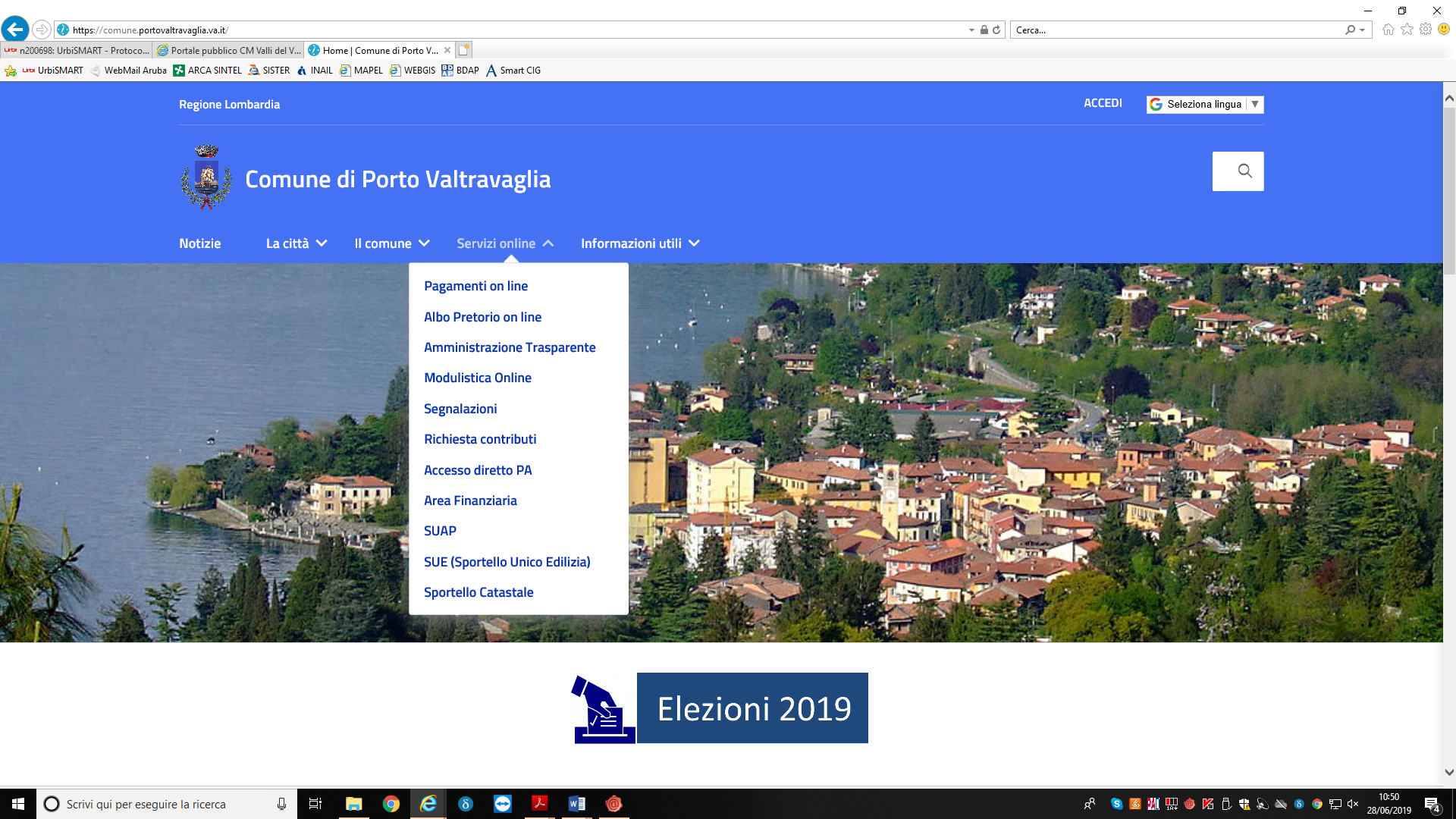
Task: Close the Home Comune di Porto tab
Action: pos(447,51)
